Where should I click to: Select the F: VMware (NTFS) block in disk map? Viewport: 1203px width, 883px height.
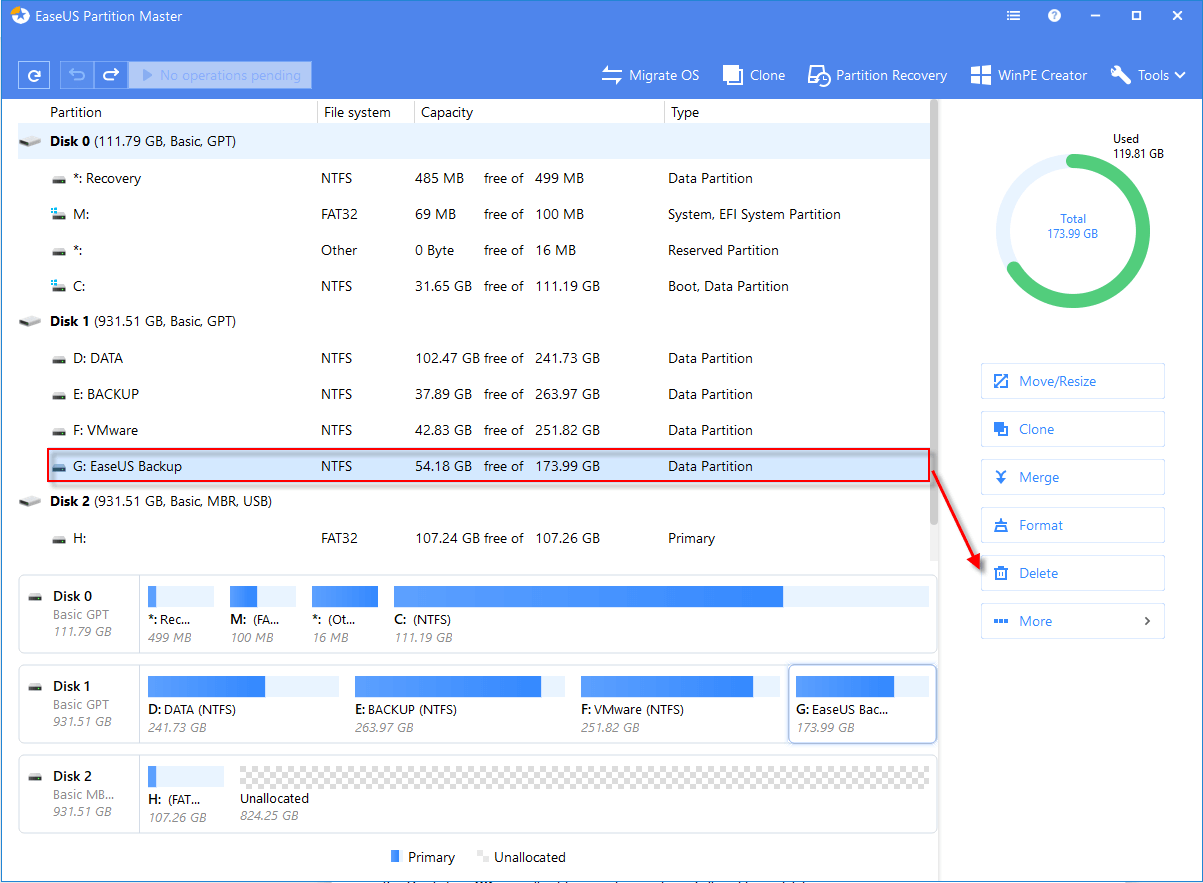(x=680, y=705)
